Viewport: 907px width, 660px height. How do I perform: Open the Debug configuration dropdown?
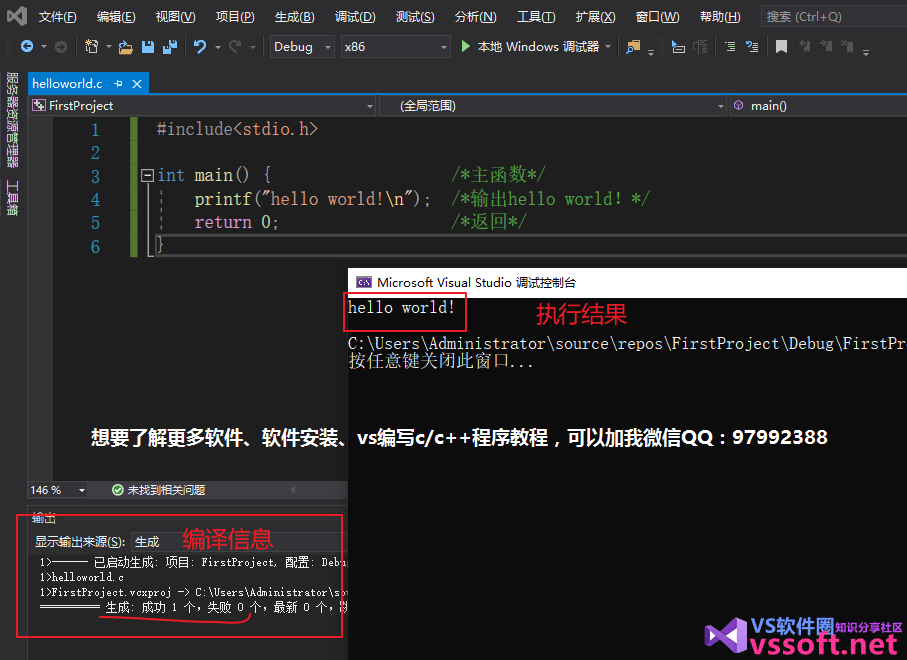(302, 47)
